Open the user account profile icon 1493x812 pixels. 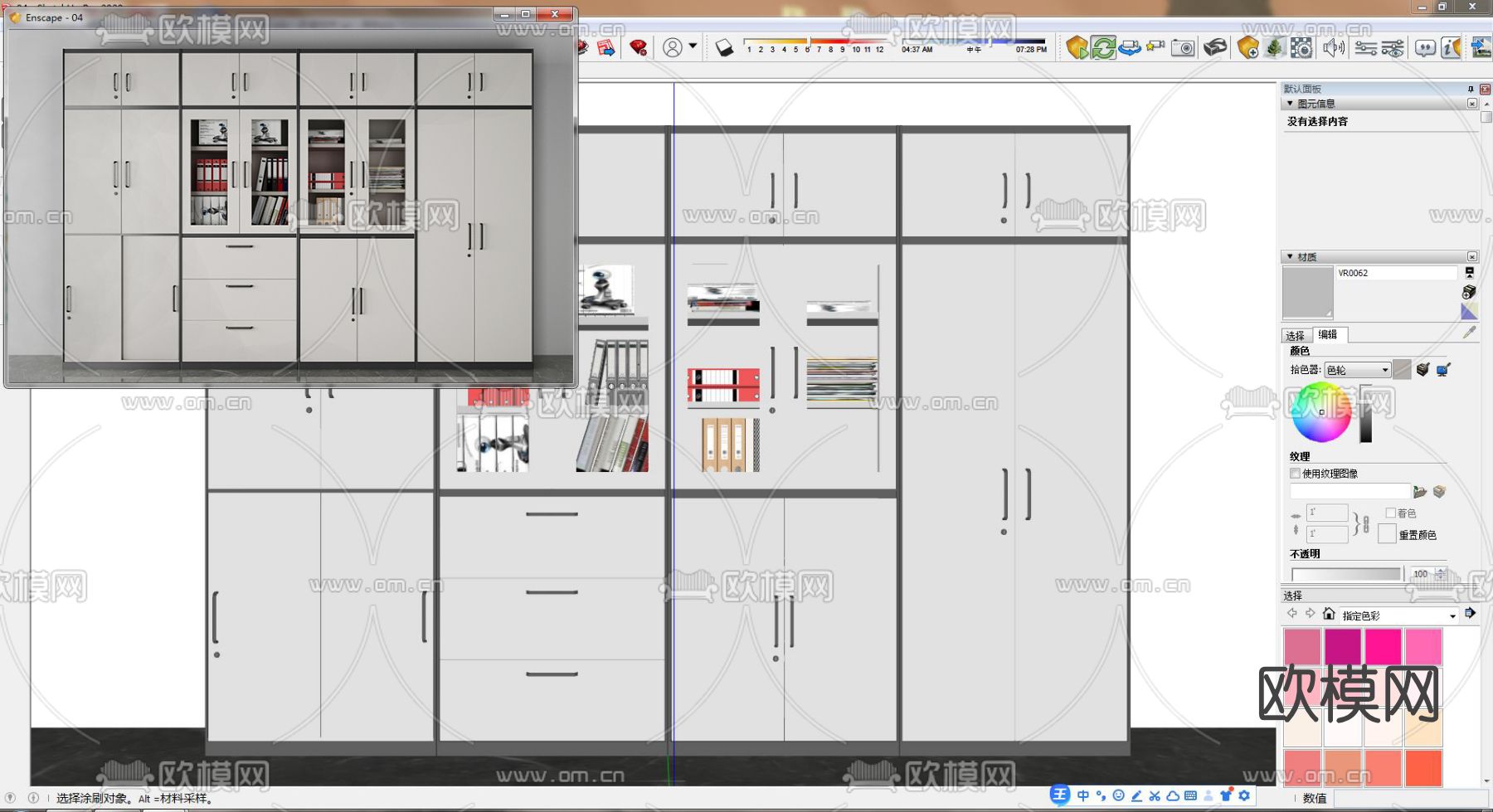(x=673, y=48)
